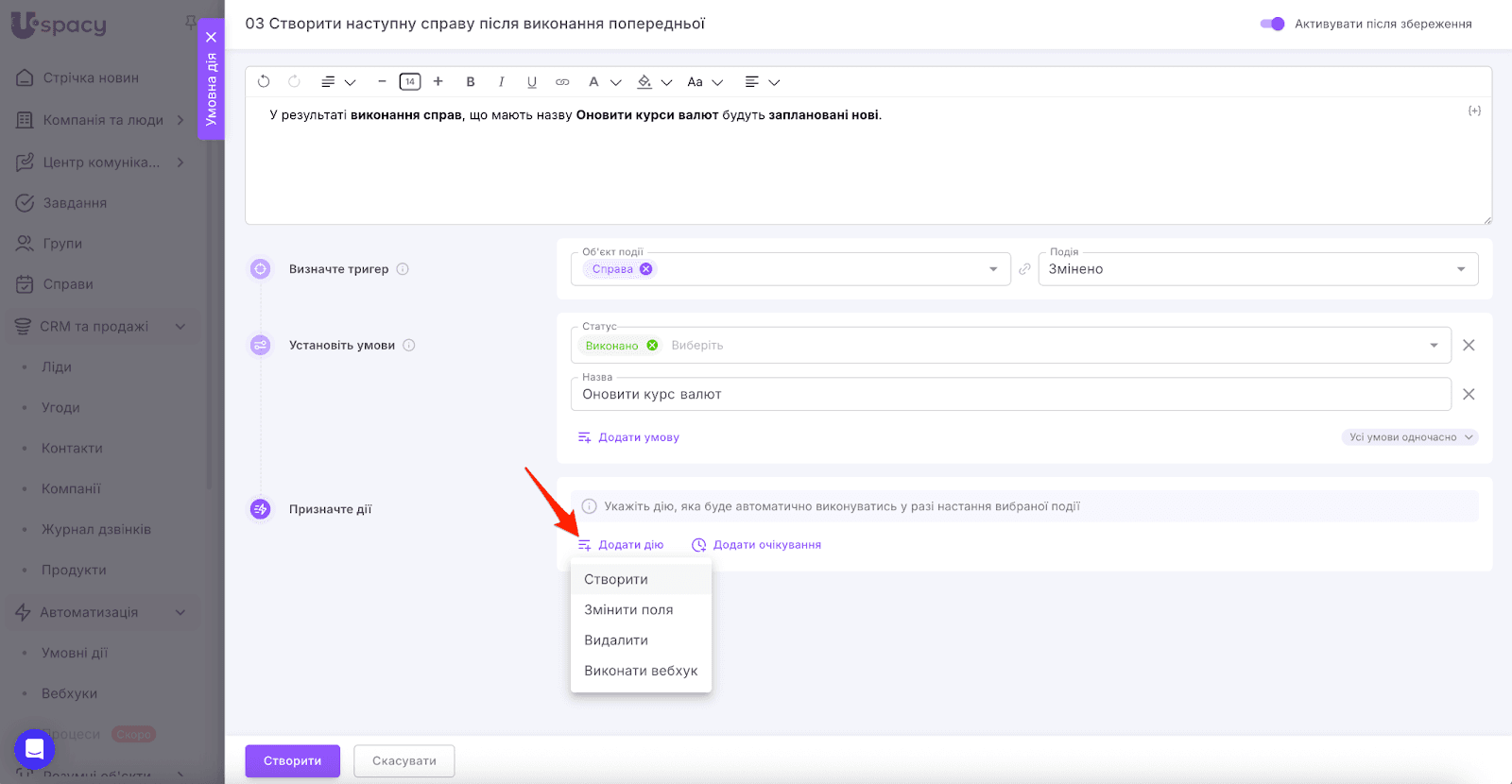Toggle Активувати після збереження switch
1512x784 pixels.
coord(1272,24)
